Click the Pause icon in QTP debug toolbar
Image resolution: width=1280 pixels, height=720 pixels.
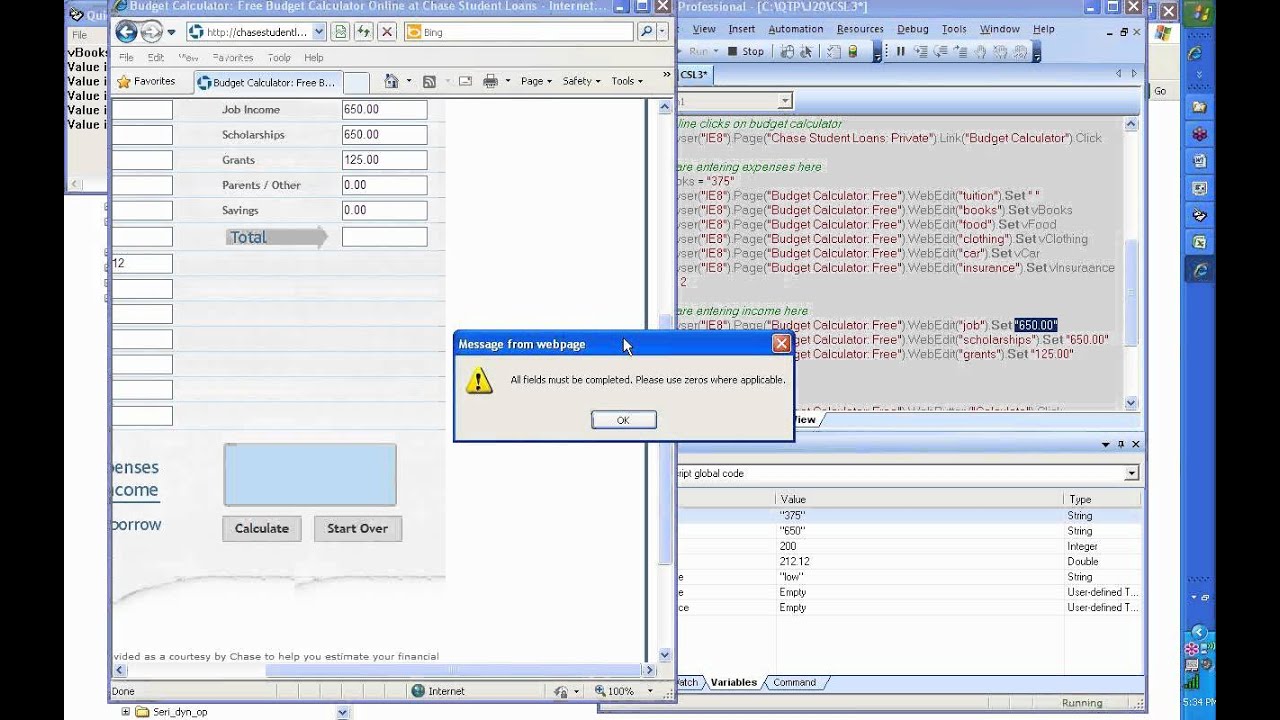pyautogui.click(x=900, y=51)
